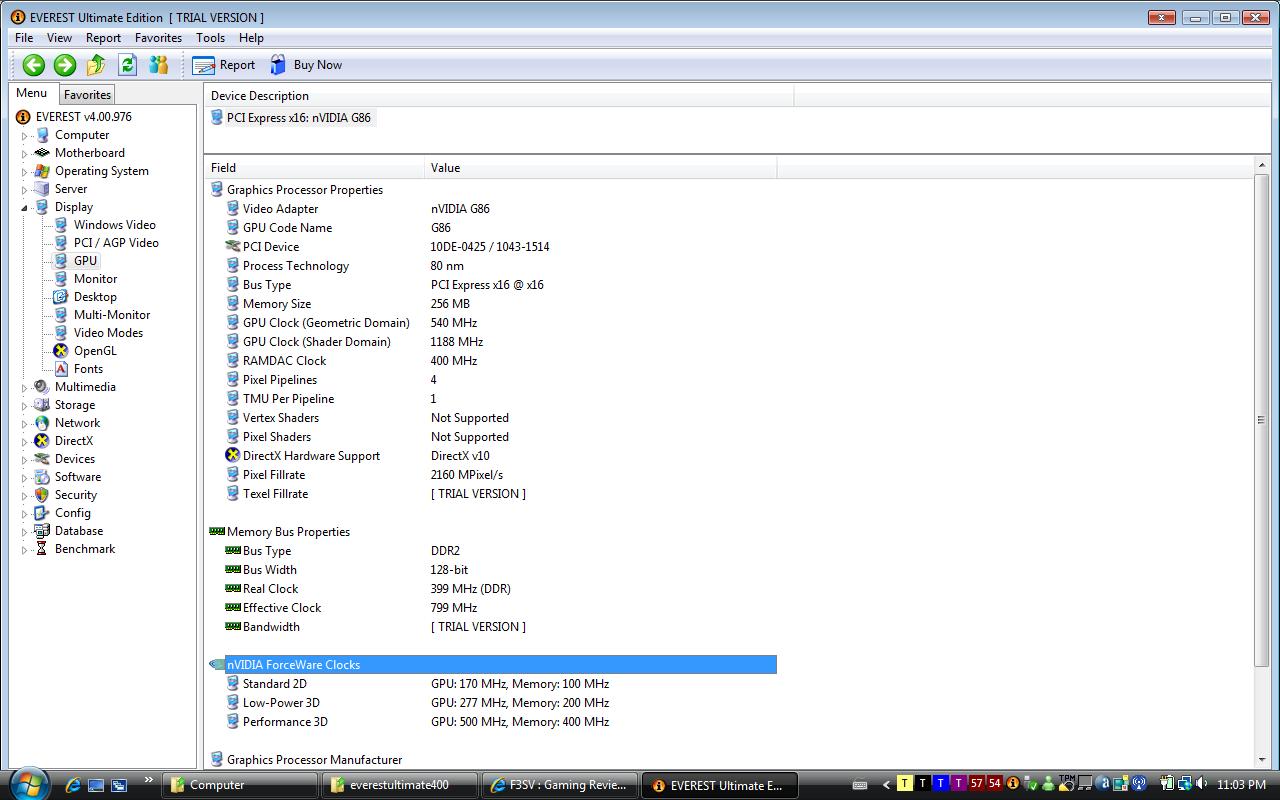Click the green Forward arrow toolbar icon
The height and width of the screenshot is (800, 1280).
pyautogui.click(x=65, y=65)
